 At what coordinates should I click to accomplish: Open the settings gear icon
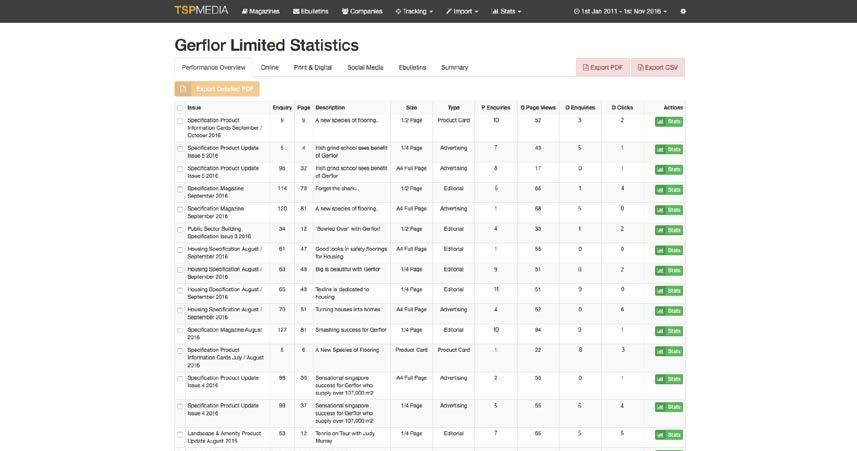pos(683,11)
